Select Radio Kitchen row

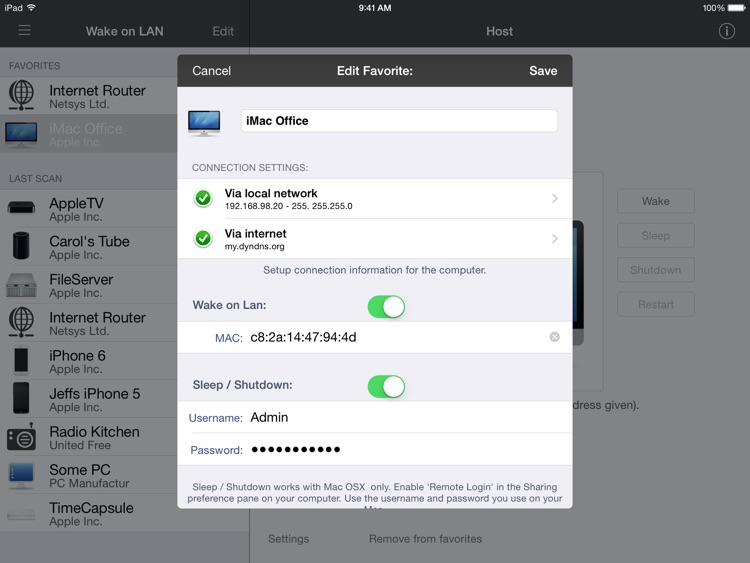tap(88, 437)
